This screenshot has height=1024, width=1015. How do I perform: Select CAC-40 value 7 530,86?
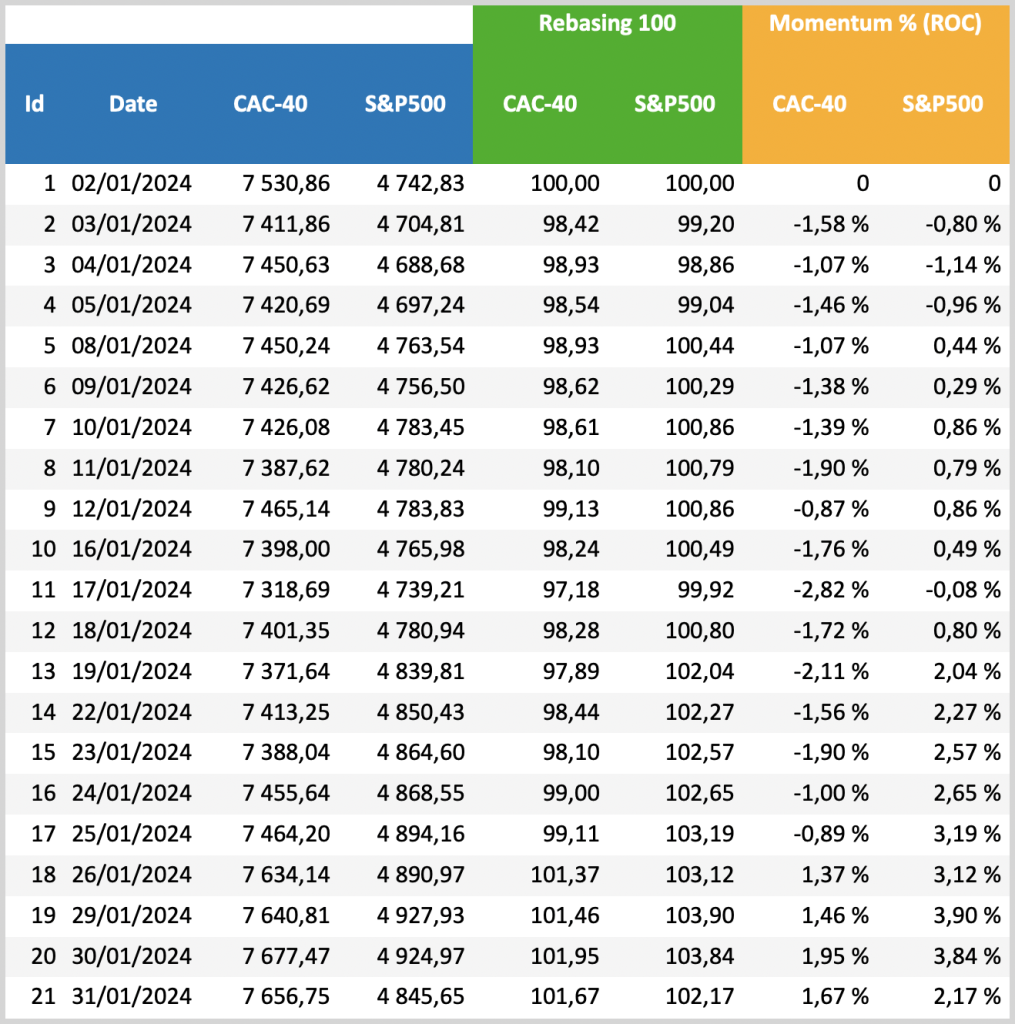point(286,184)
